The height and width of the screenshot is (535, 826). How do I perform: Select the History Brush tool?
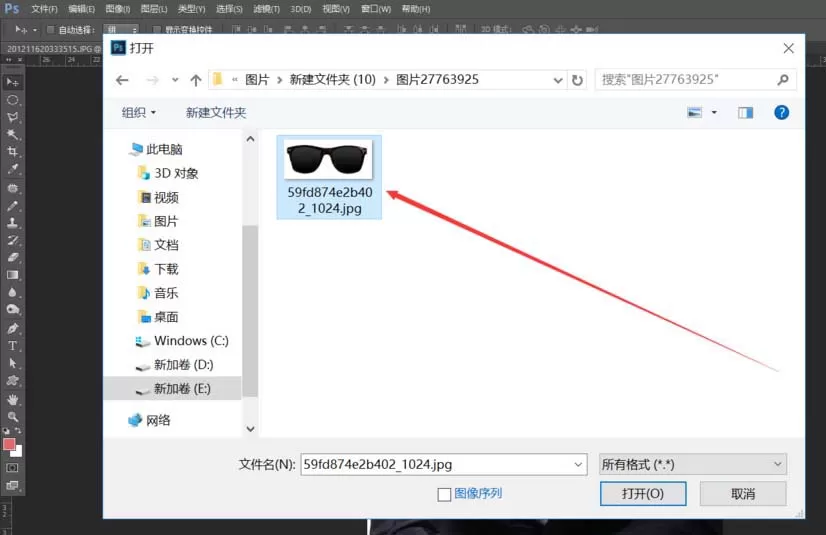coord(12,241)
